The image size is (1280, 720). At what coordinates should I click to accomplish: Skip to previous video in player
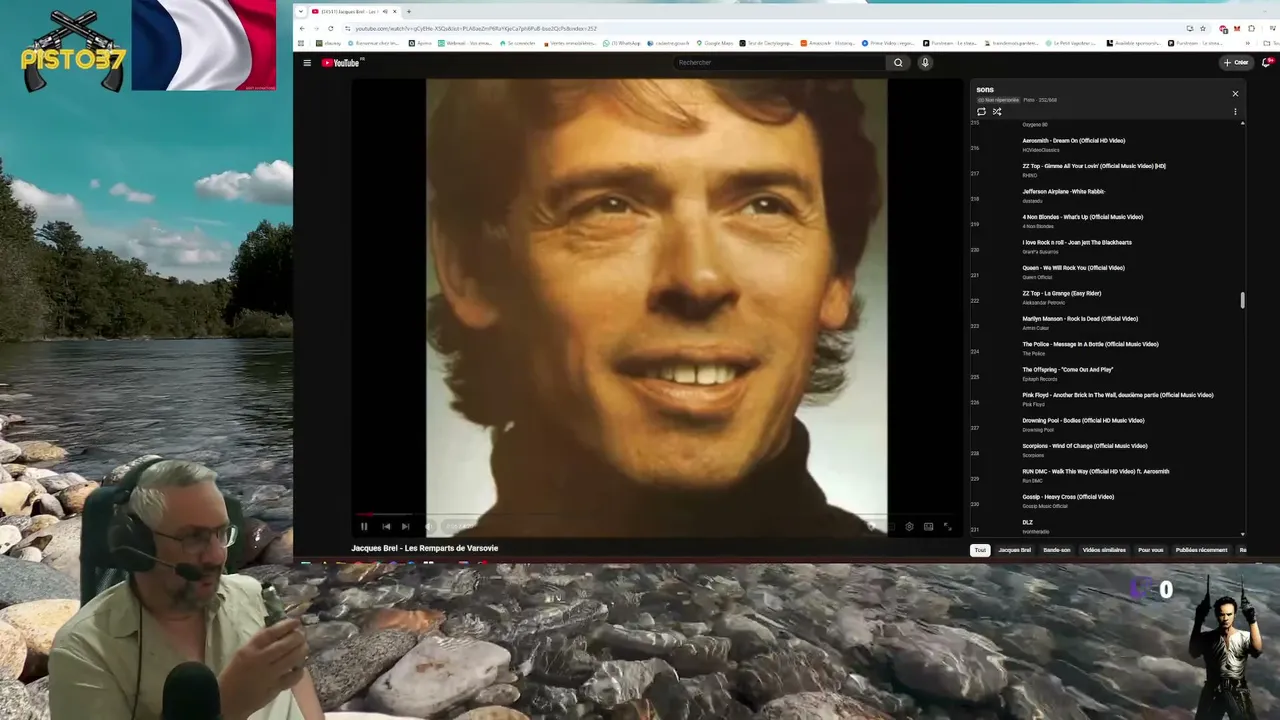pyautogui.click(x=386, y=526)
